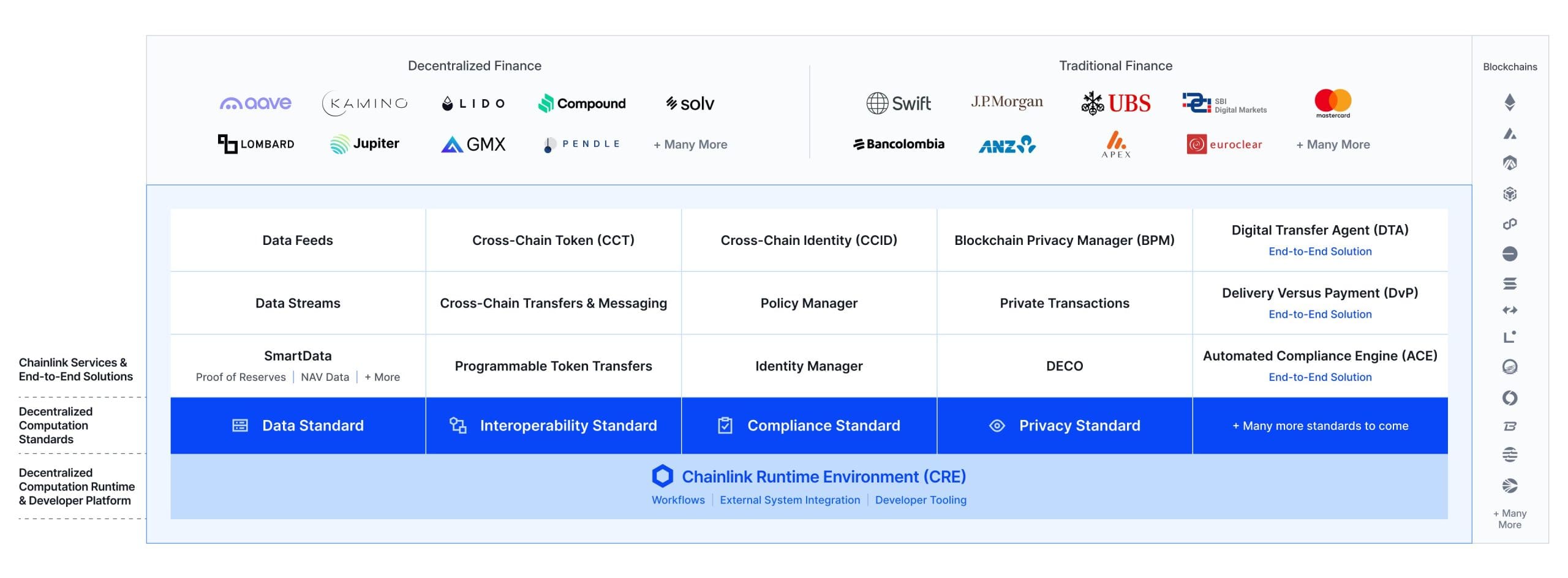1568x578 pixels.
Task: Click the Compound logo
Action: click(x=582, y=103)
